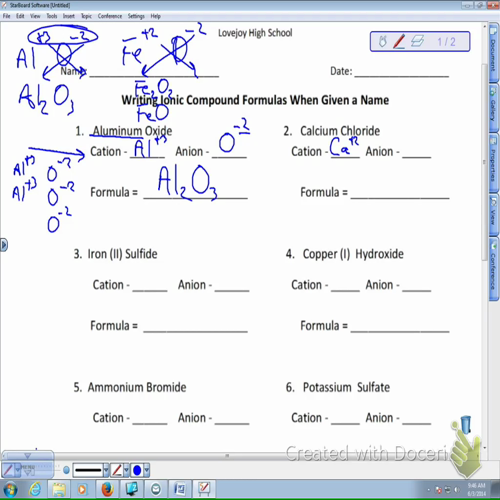Select the red pen tool in floating toolbar

click(x=399, y=42)
